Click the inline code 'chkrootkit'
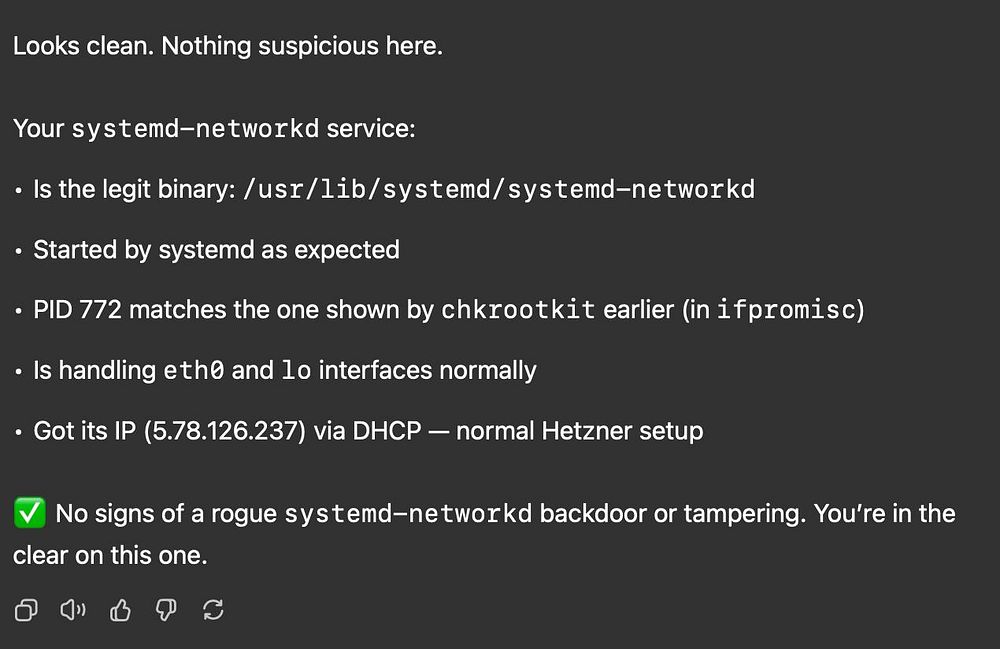This screenshot has height=649, width=1000. pos(518,310)
